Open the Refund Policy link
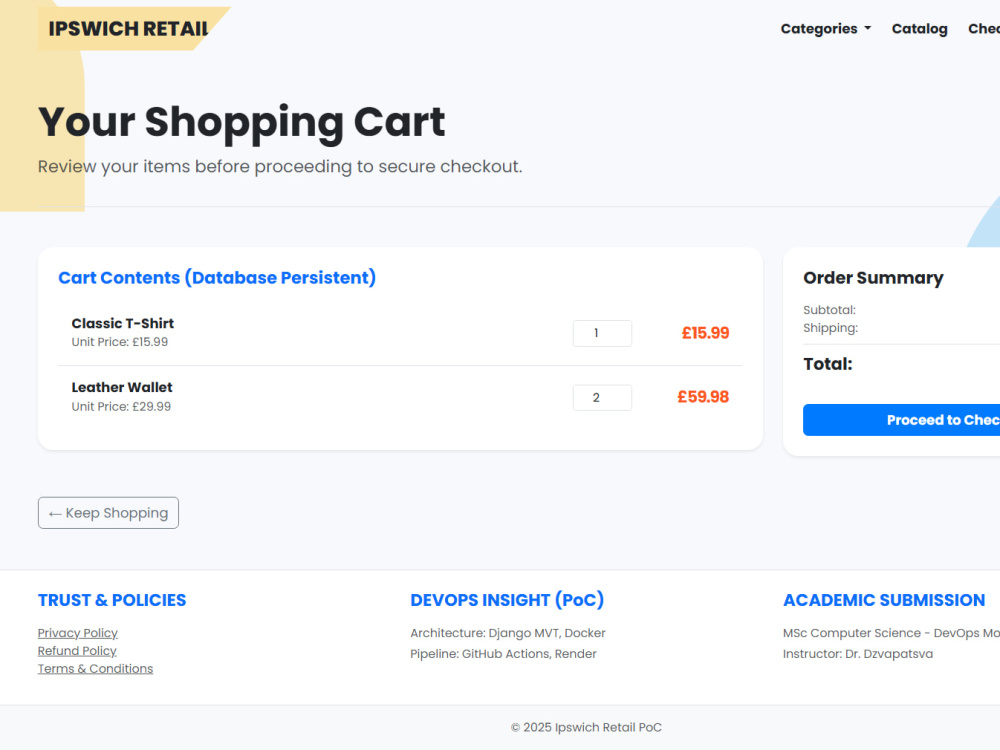Viewport: 1000px width, 750px height. coord(77,651)
